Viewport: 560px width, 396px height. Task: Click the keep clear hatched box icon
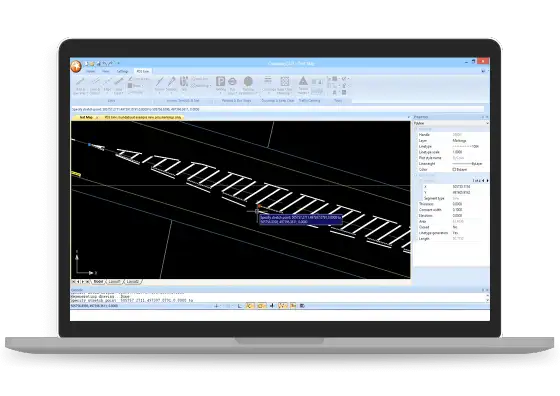(x=284, y=81)
